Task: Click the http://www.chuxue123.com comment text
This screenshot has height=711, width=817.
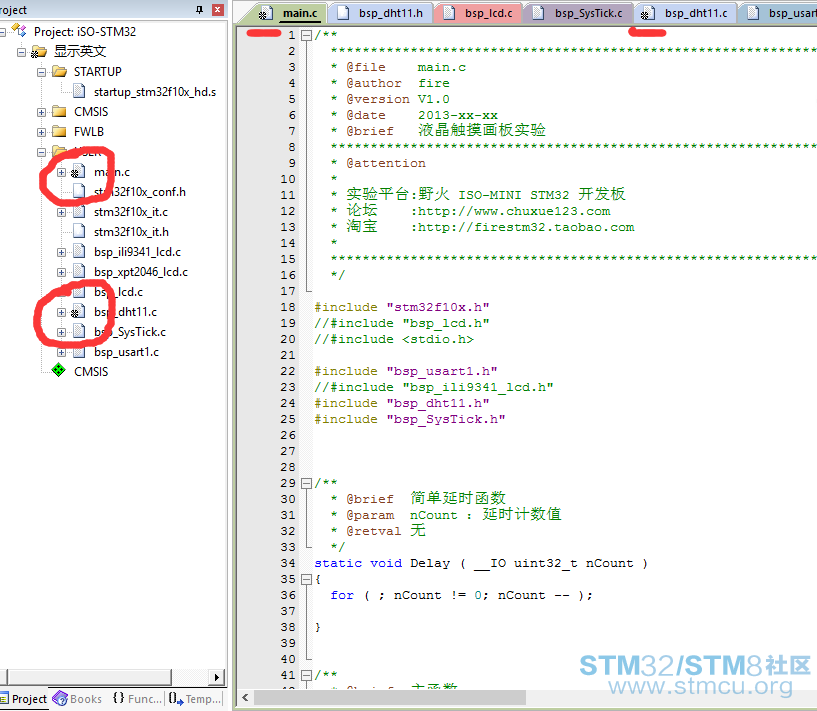Action: 514,211
